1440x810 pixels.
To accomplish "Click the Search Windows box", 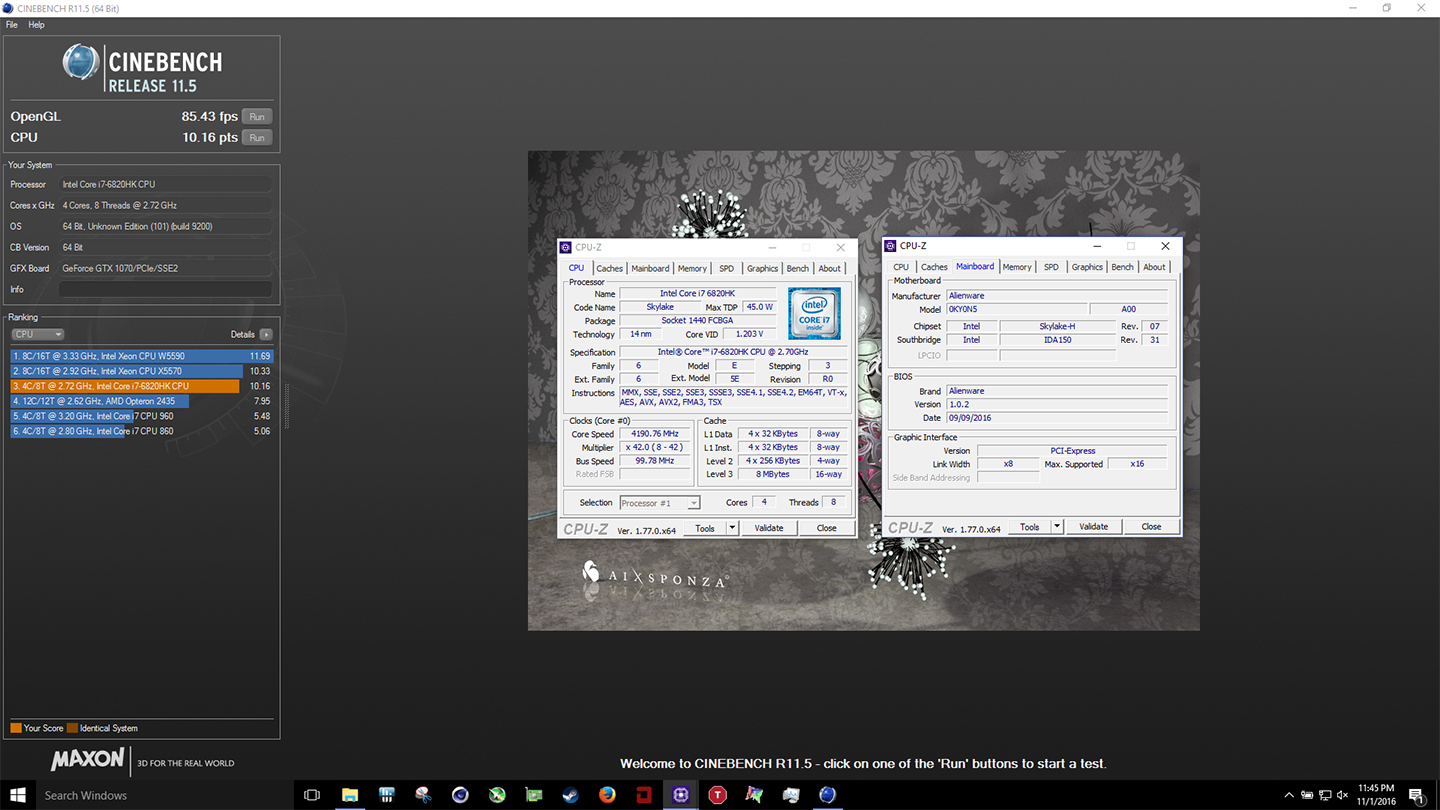I will (x=165, y=796).
